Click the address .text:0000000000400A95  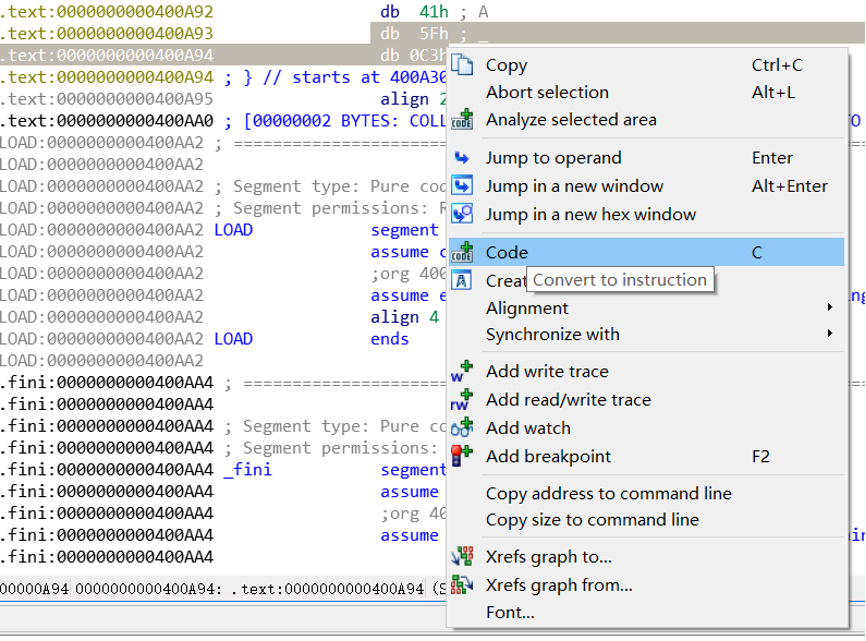pyautogui.click(x=107, y=99)
